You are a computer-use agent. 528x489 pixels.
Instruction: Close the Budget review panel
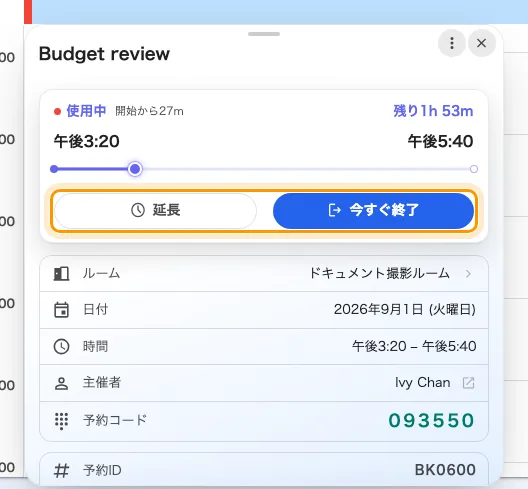point(482,43)
